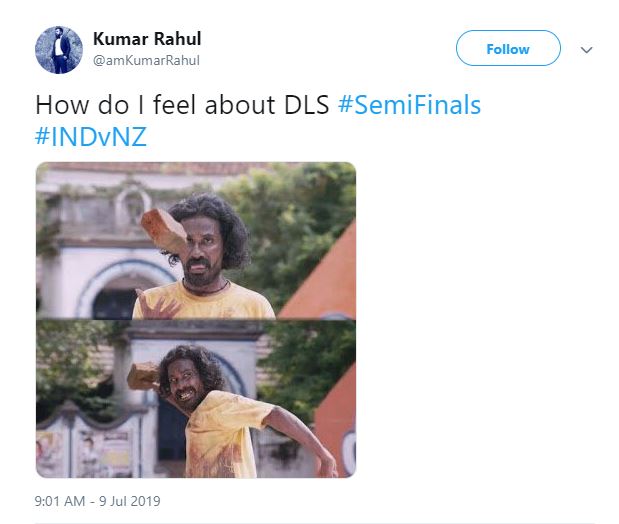Click the Follow button
Viewport: 619px width, 524px height.
[x=507, y=48]
